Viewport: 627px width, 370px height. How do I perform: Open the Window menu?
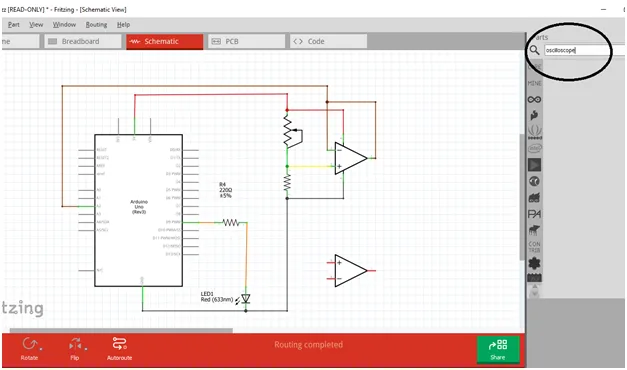(x=64, y=24)
